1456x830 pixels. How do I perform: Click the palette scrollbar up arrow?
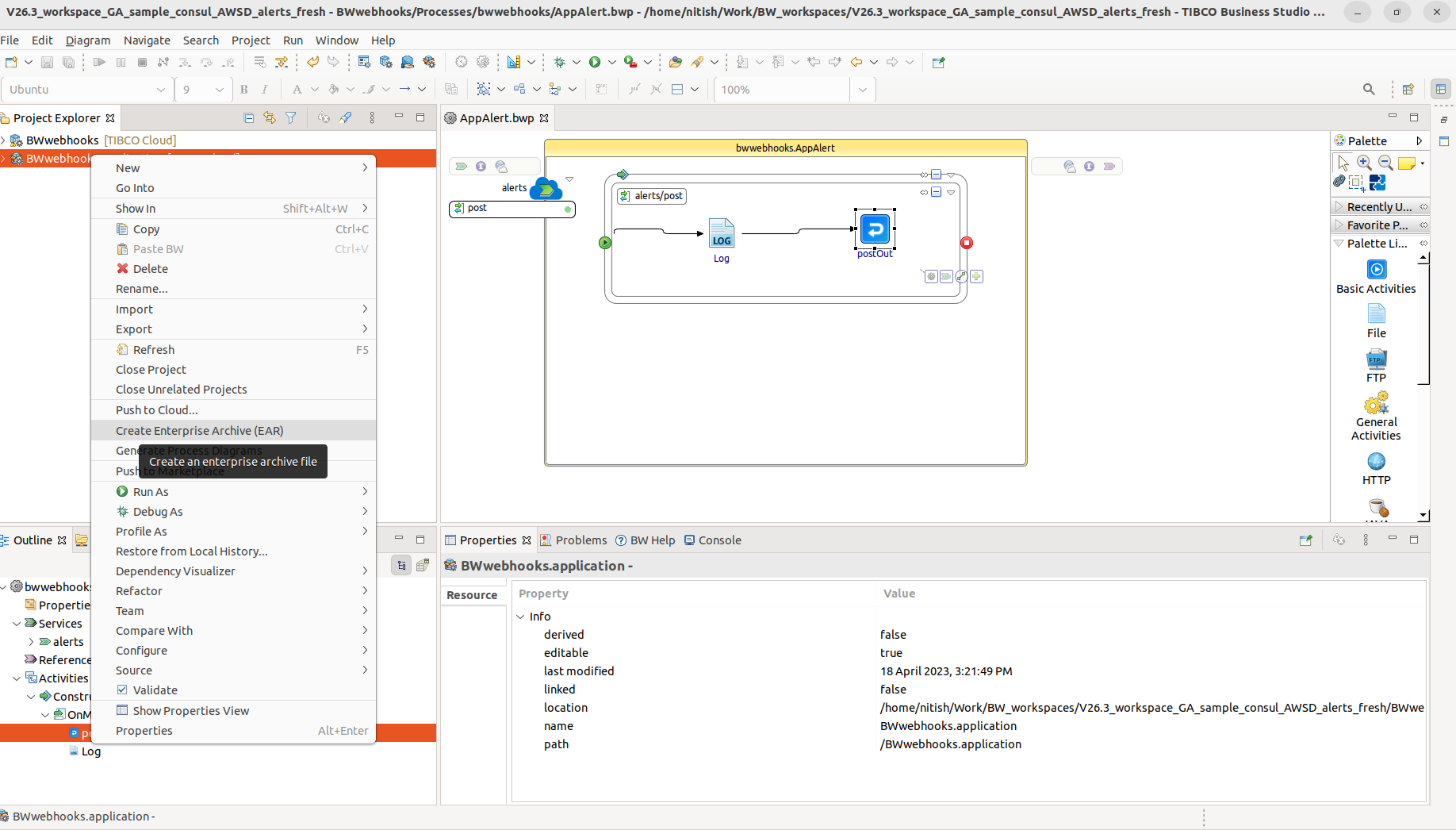[x=1423, y=259]
